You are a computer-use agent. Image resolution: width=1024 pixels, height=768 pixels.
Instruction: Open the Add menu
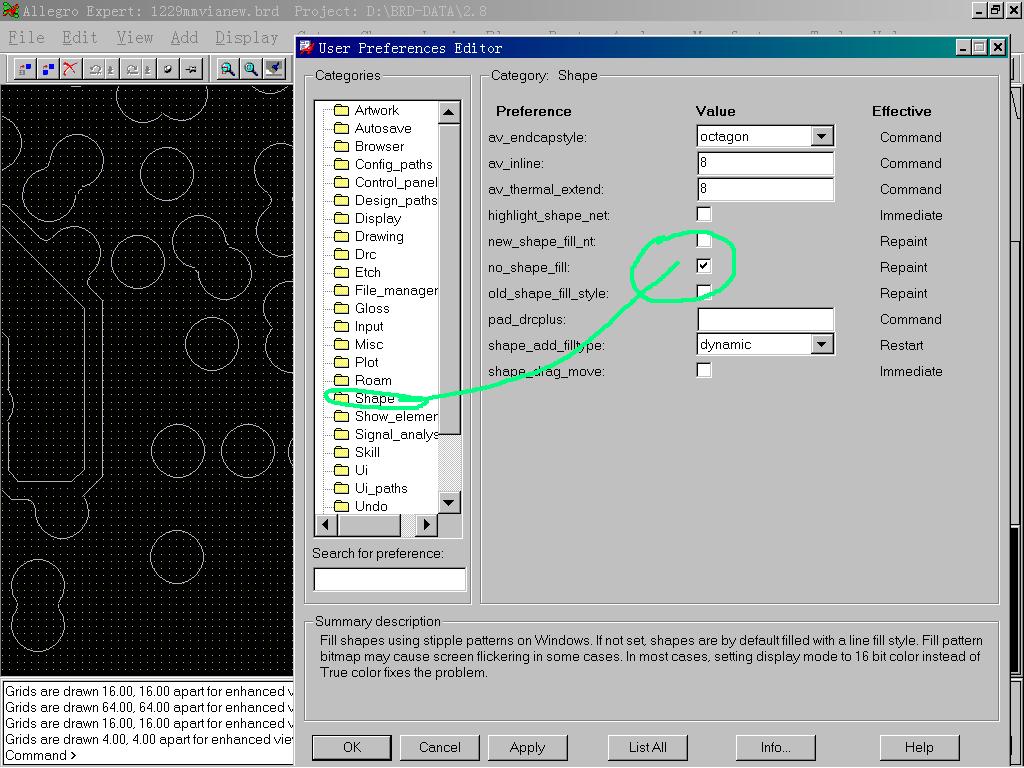point(184,38)
